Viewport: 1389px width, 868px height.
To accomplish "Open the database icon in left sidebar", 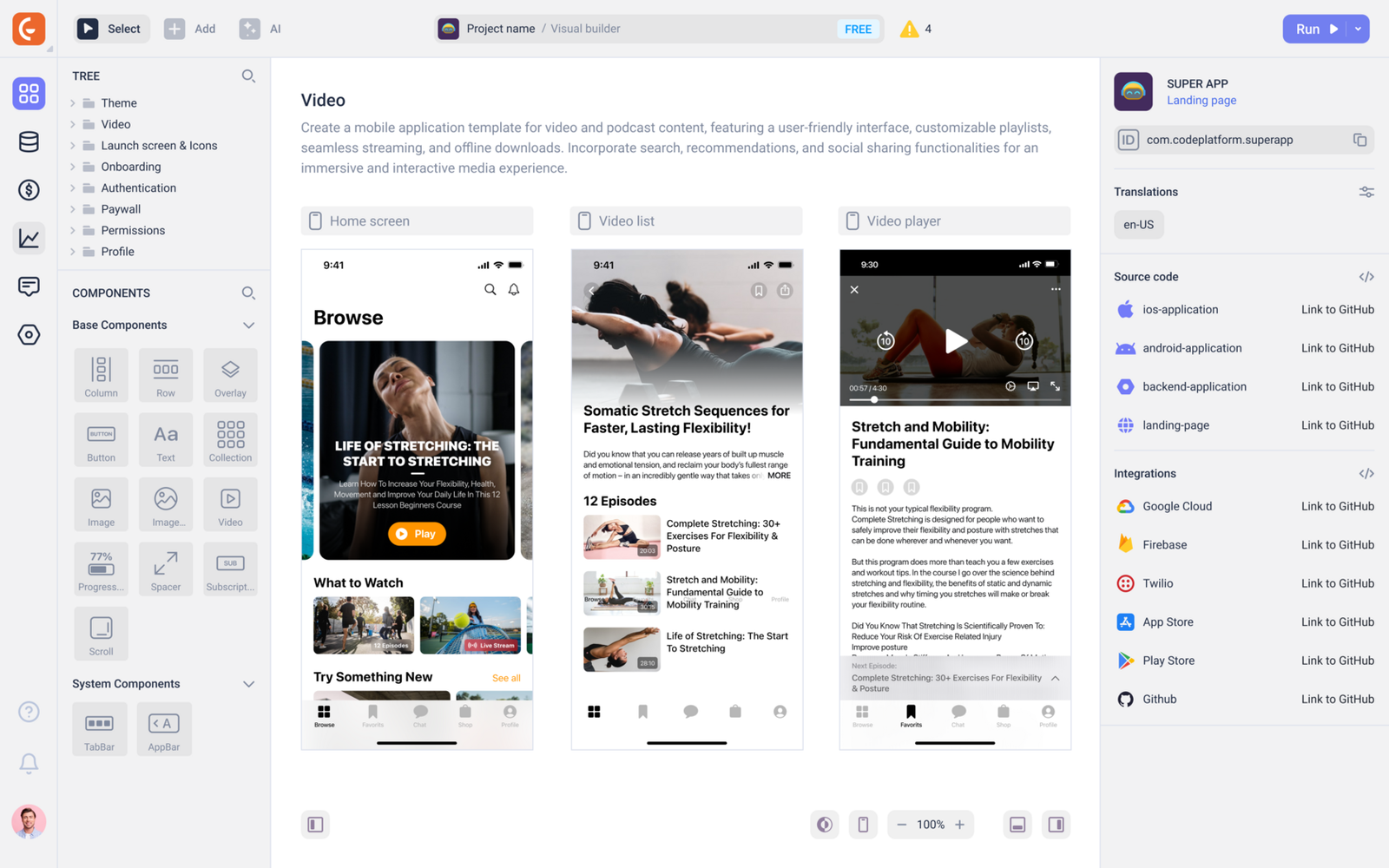I will 29,141.
